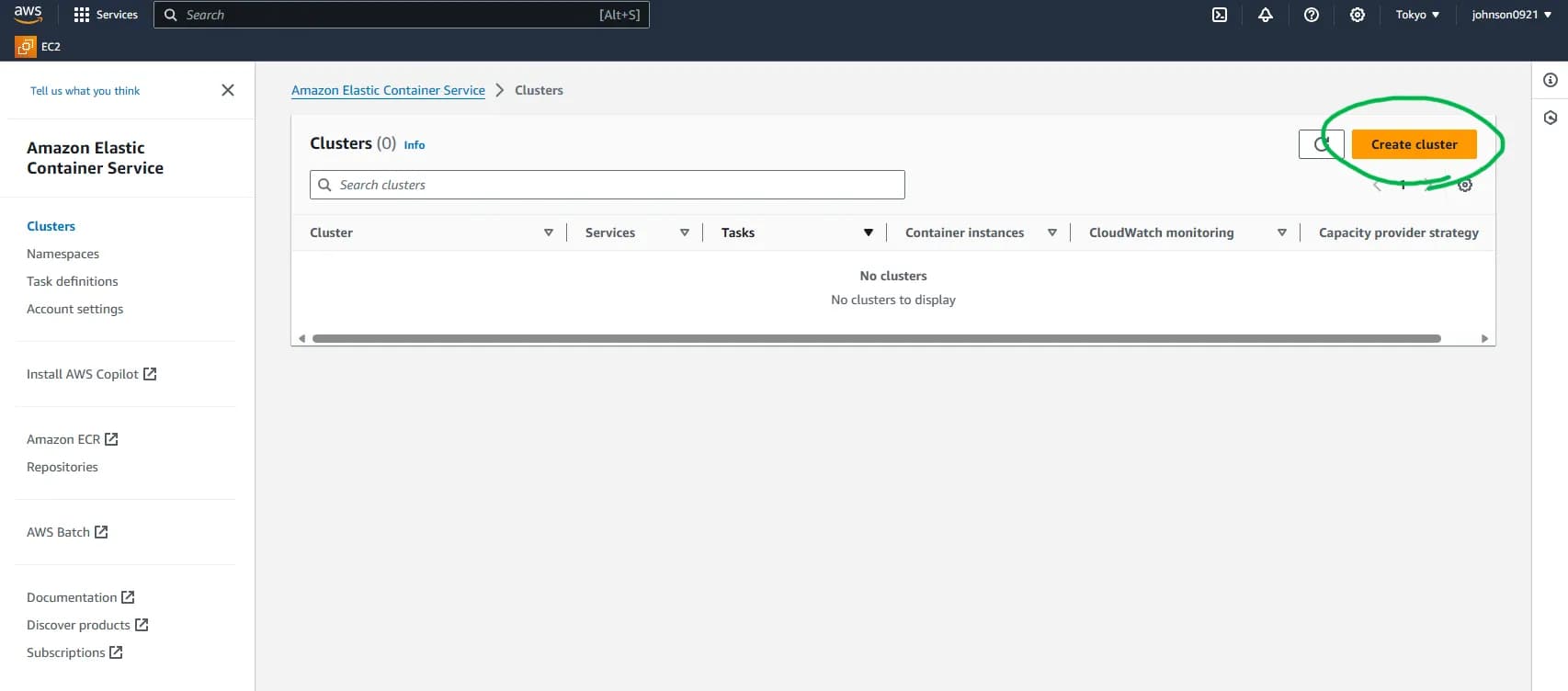Sort by Services column arrow
This screenshot has width=1568, height=691.
click(685, 232)
